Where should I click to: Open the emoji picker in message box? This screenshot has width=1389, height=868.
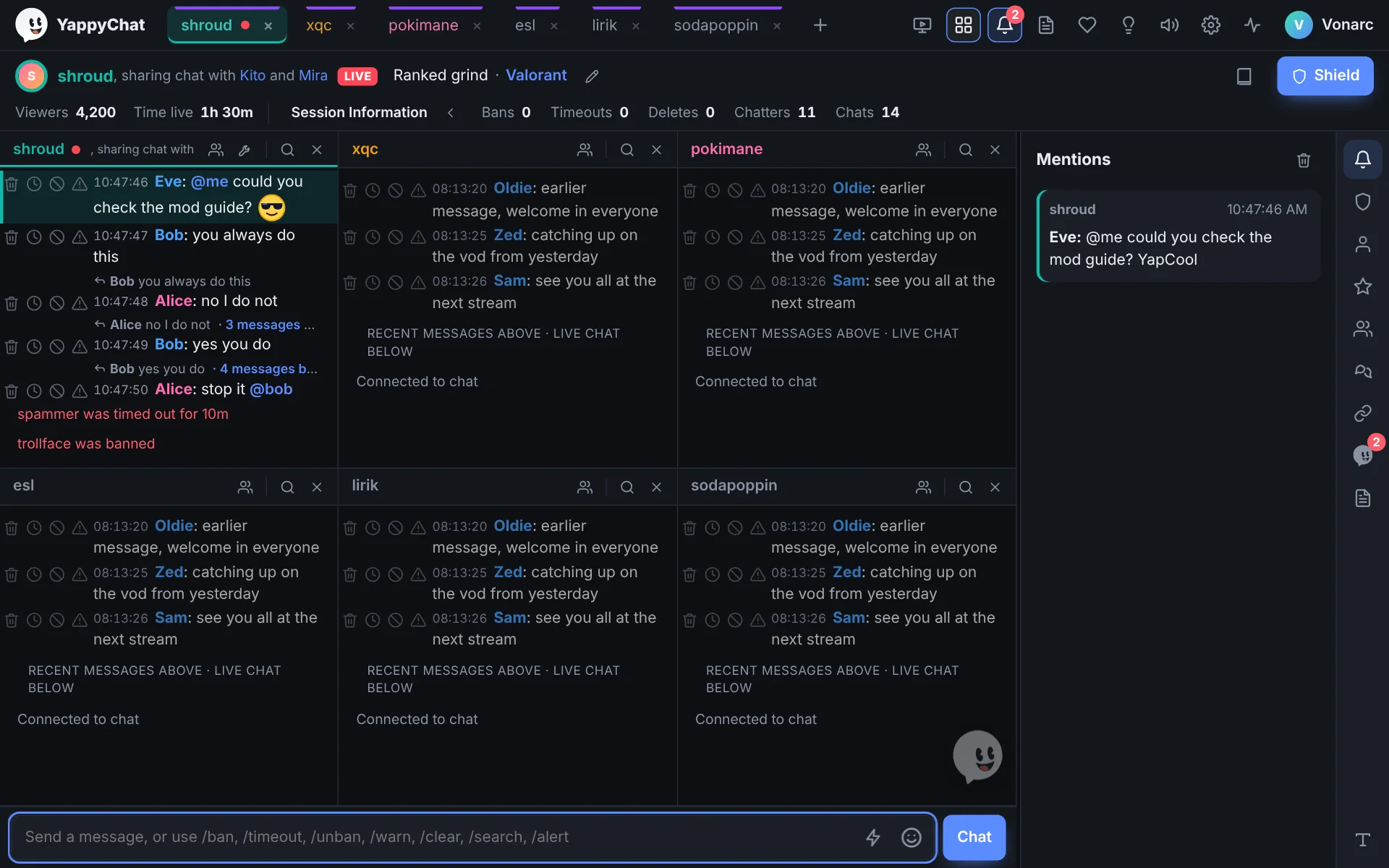point(911,838)
